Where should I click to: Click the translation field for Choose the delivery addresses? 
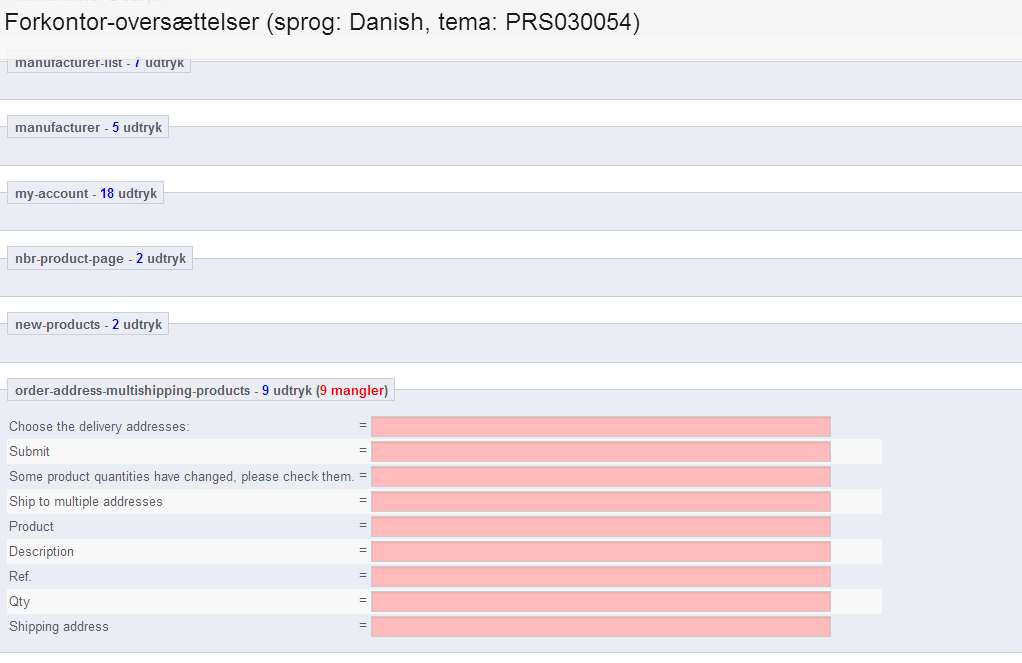601,427
